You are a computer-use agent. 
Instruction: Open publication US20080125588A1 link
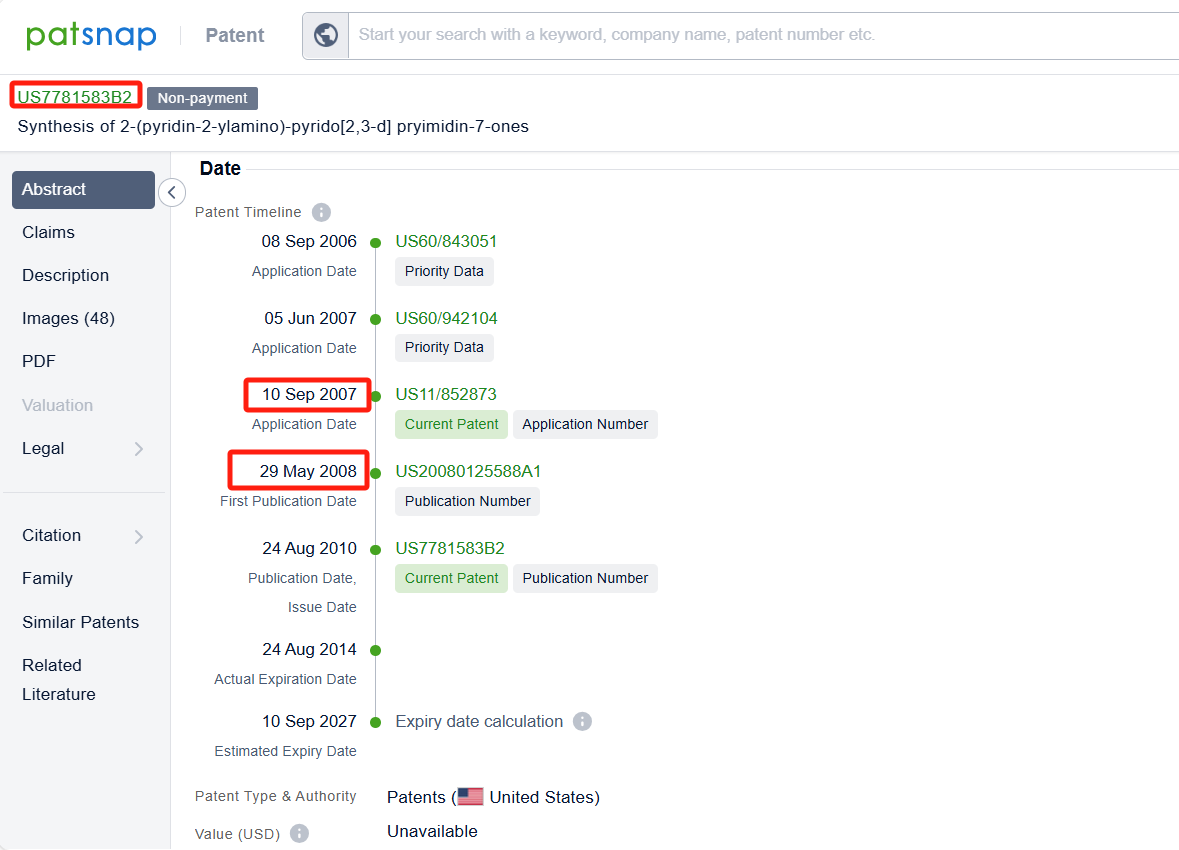(468, 471)
